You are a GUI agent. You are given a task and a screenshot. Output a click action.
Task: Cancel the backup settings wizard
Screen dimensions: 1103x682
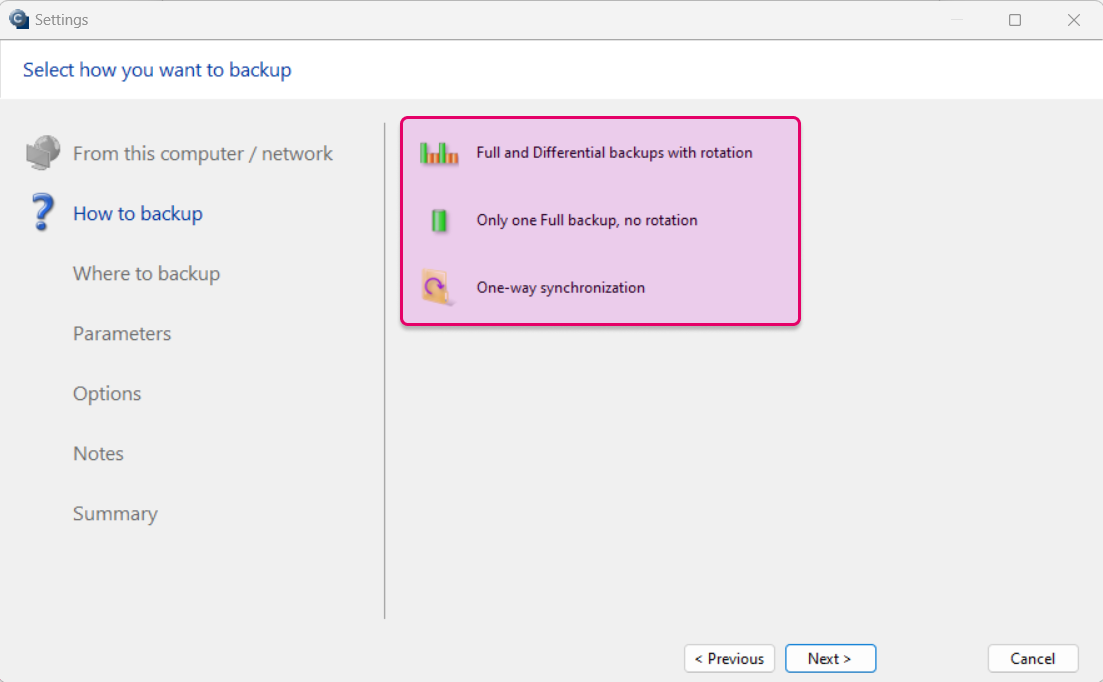[x=1033, y=659]
